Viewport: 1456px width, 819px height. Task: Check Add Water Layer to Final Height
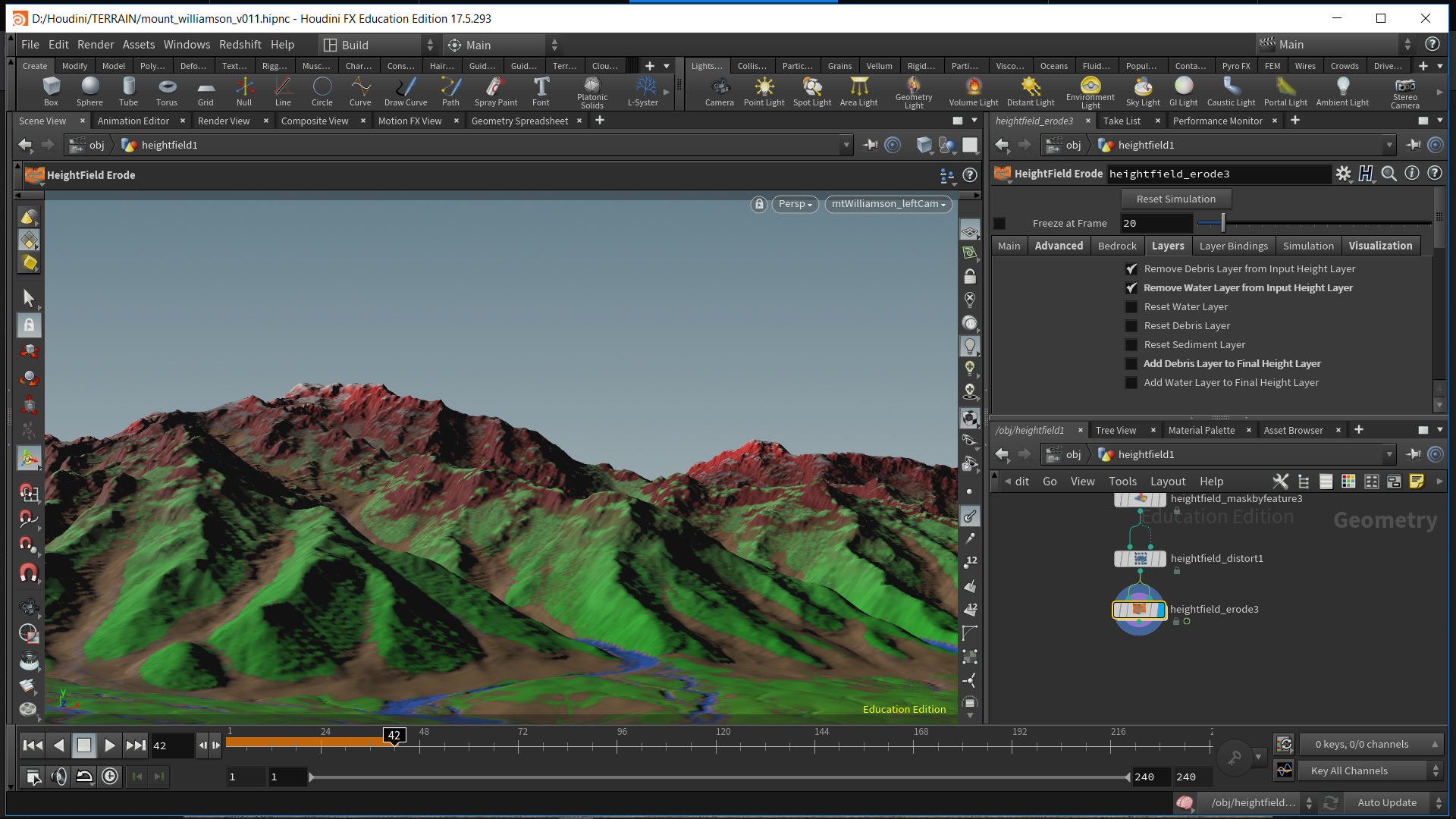pos(1131,383)
